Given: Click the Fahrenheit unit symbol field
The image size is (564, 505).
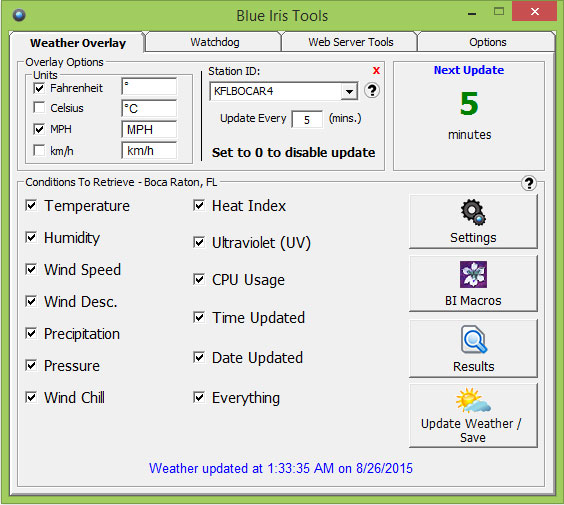Looking at the screenshot, I should [x=149, y=87].
